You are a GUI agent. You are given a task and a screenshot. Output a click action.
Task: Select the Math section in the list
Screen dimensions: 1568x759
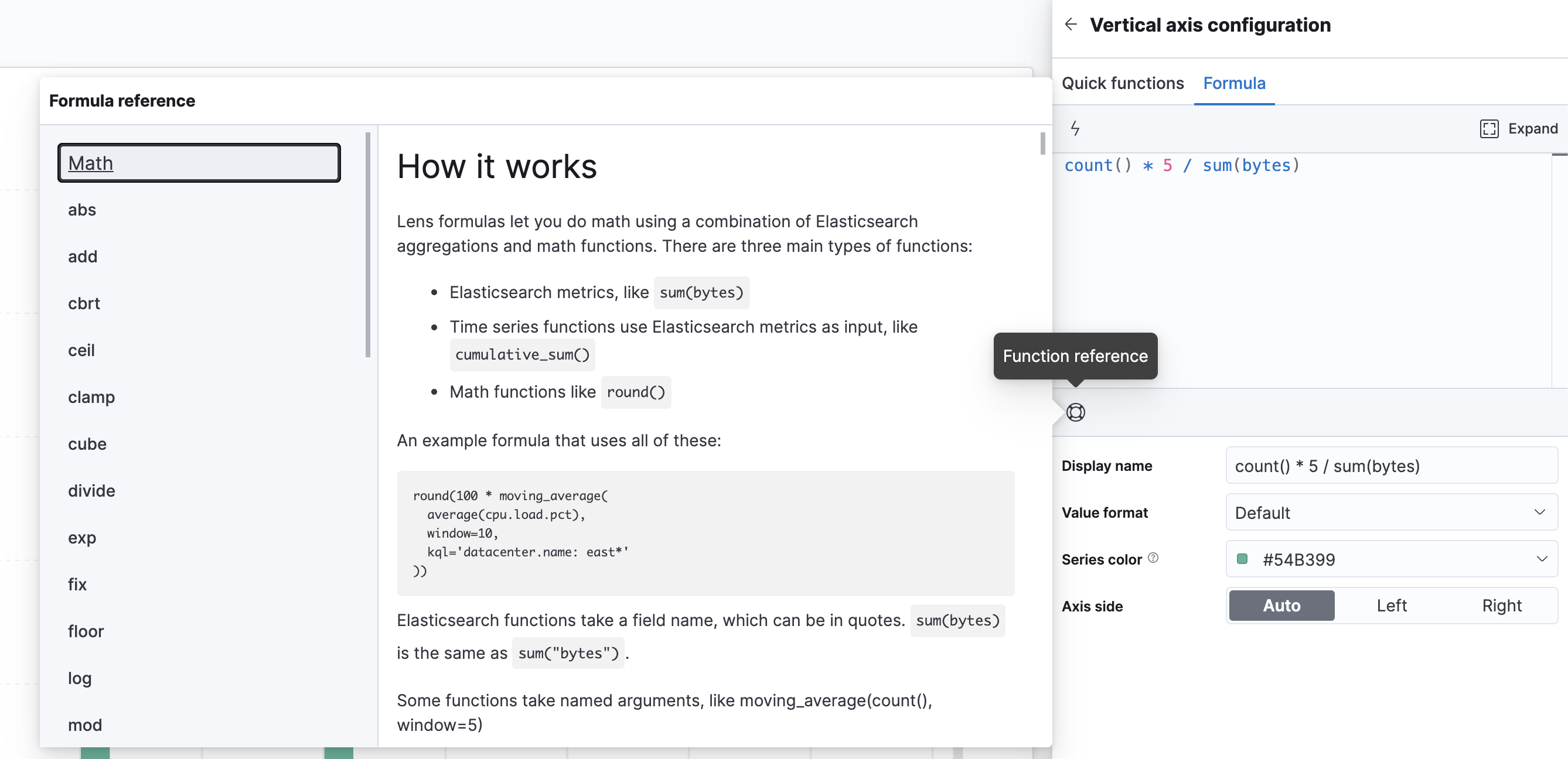(x=199, y=163)
